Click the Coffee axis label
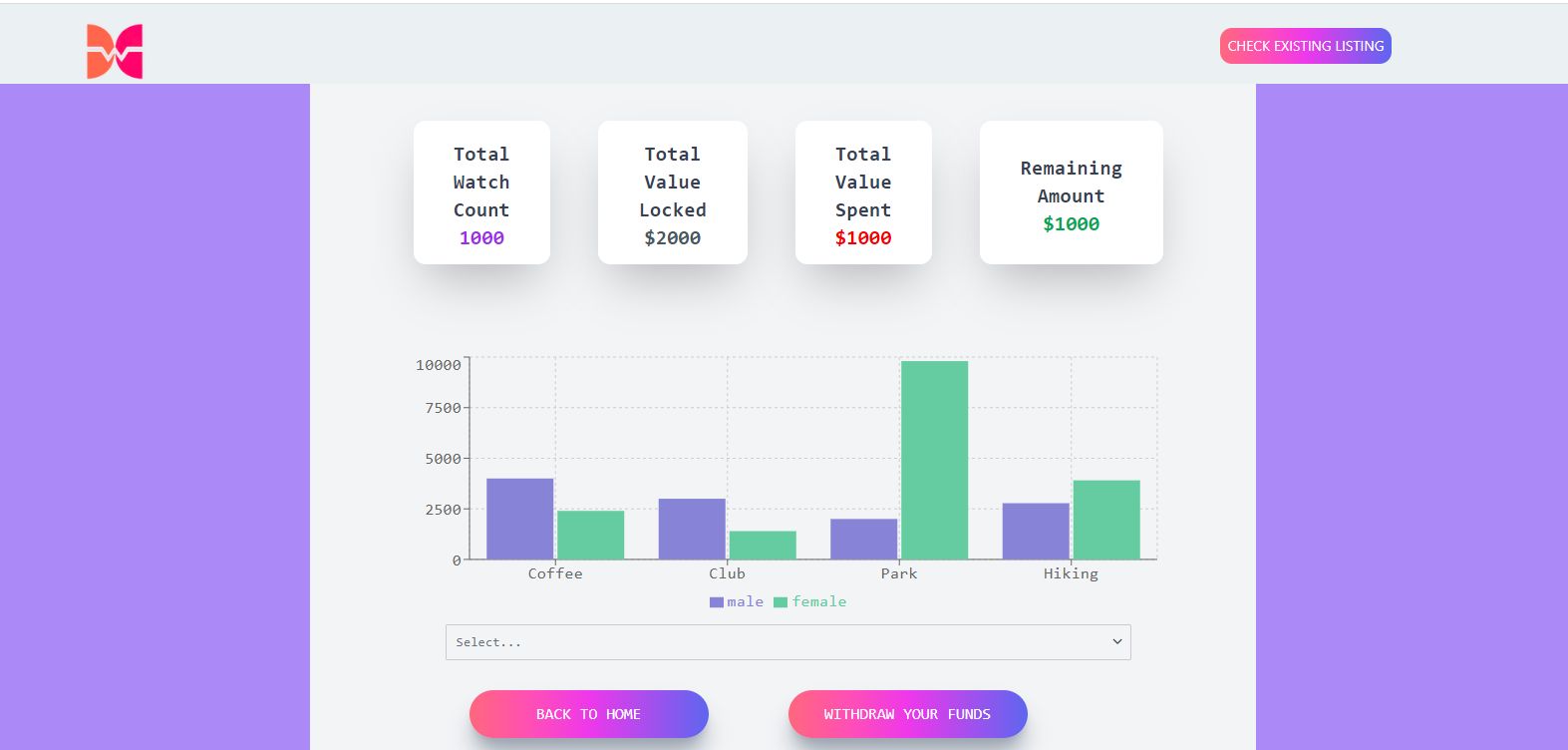Viewport: 1568px width, 750px height. coord(555,573)
